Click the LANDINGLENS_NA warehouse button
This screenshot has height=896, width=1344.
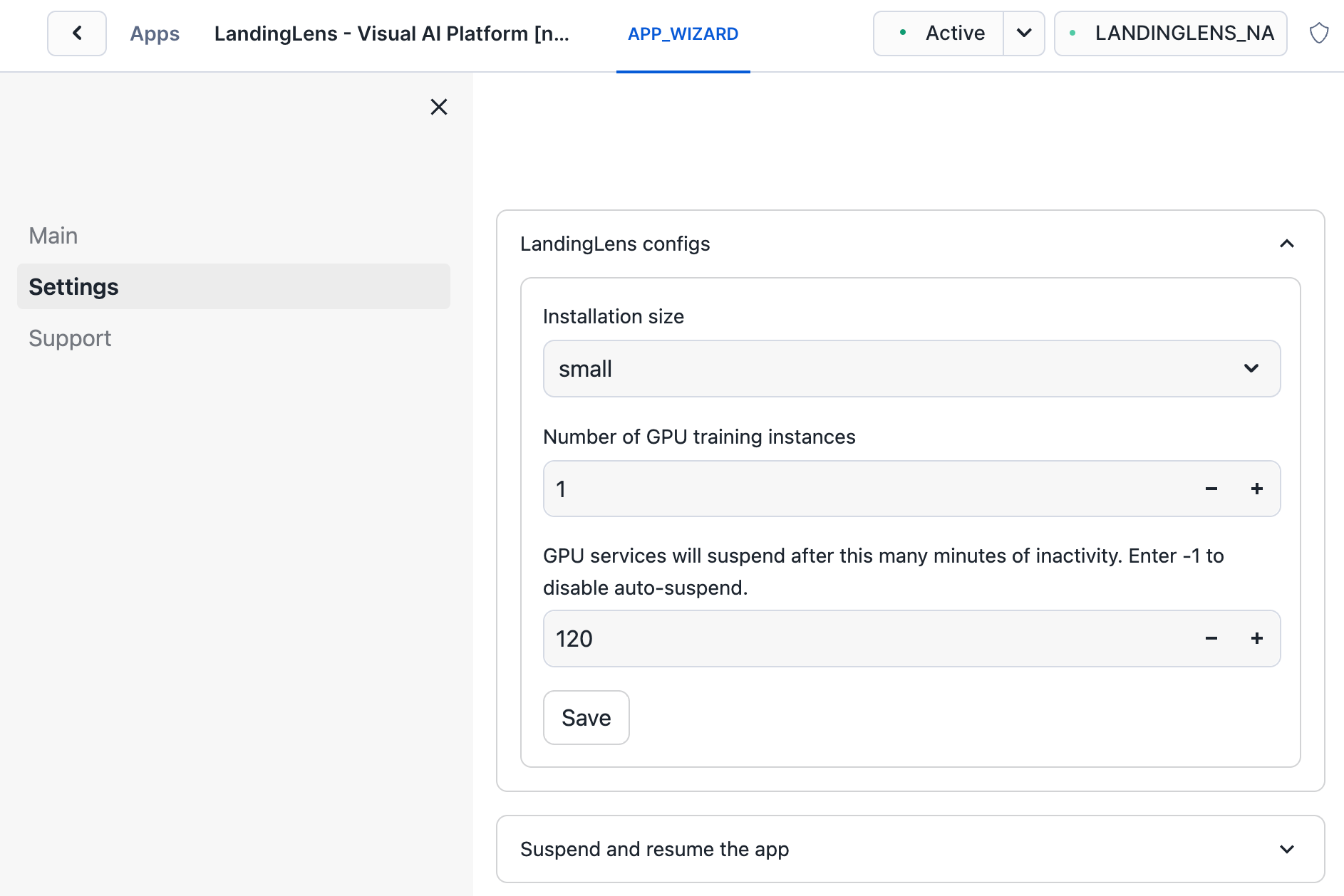click(1171, 33)
